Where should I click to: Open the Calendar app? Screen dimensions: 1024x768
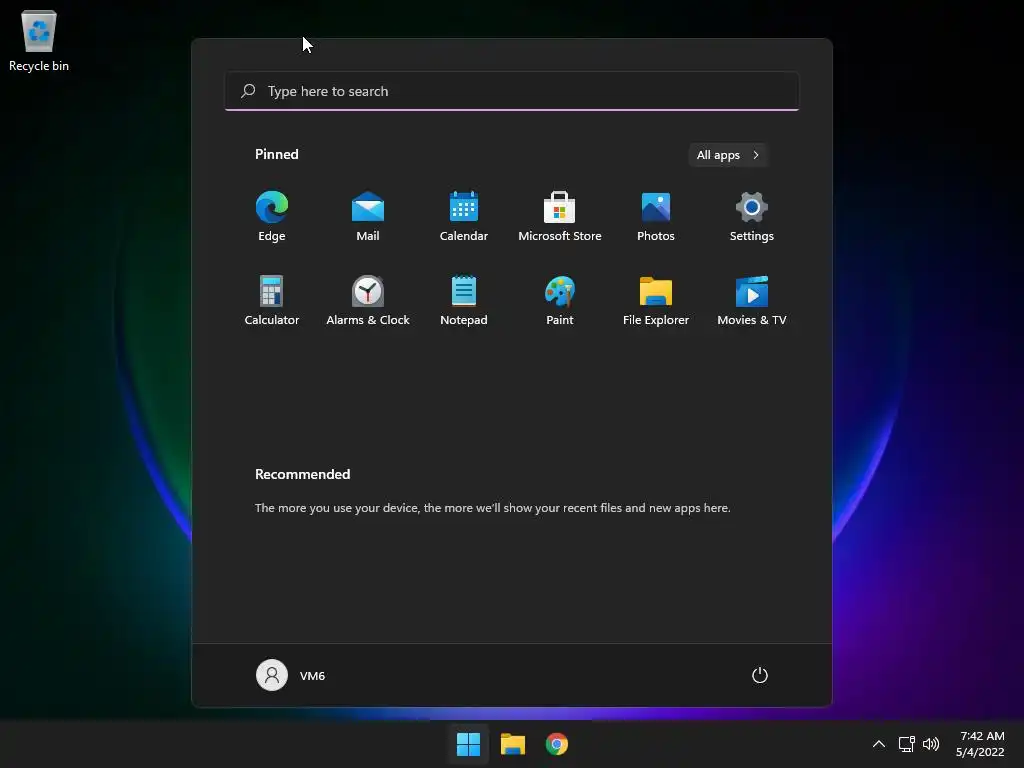(464, 216)
